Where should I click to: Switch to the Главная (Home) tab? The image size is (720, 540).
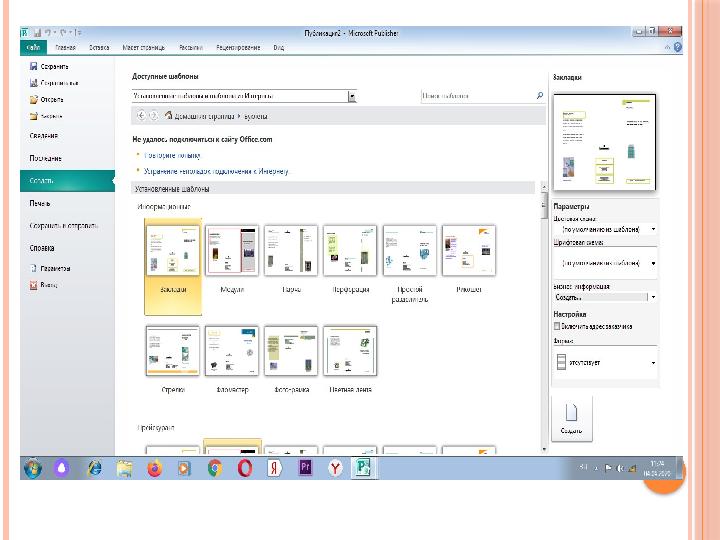click(65, 47)
